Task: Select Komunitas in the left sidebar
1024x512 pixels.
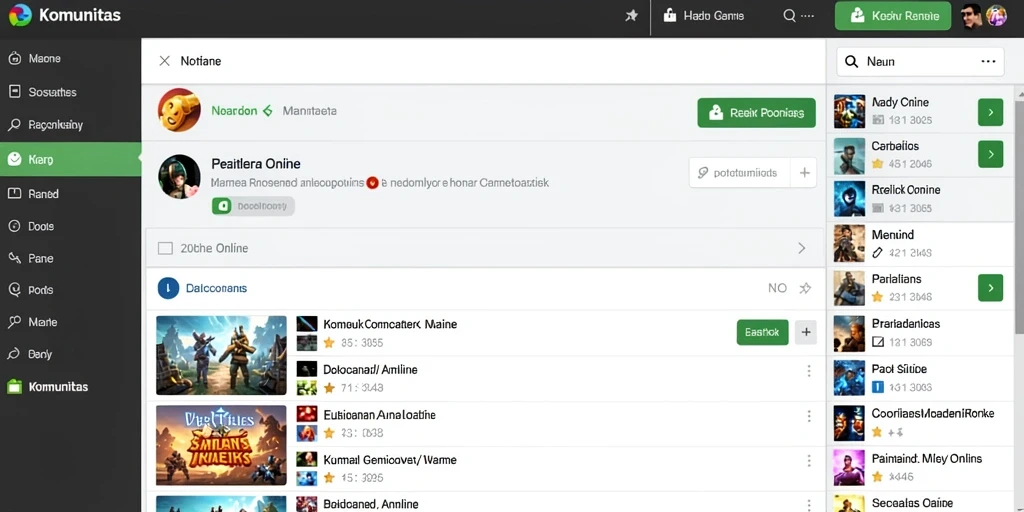Action: click(57, 387)
